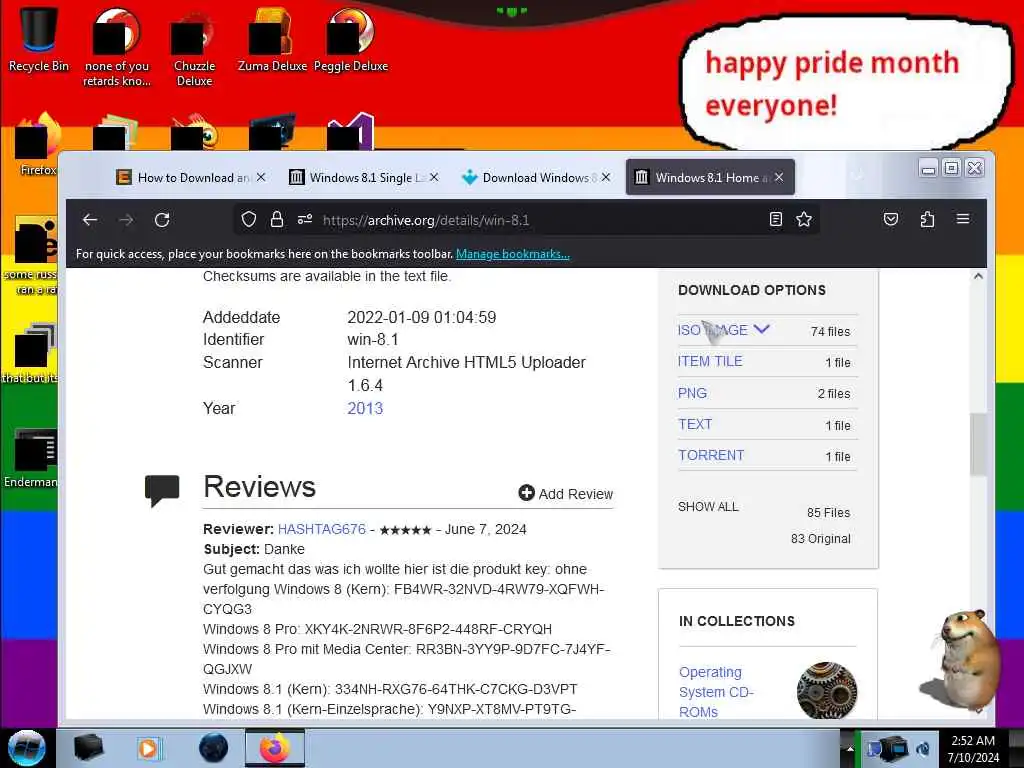Open the ITEM TILE download link

710,361
